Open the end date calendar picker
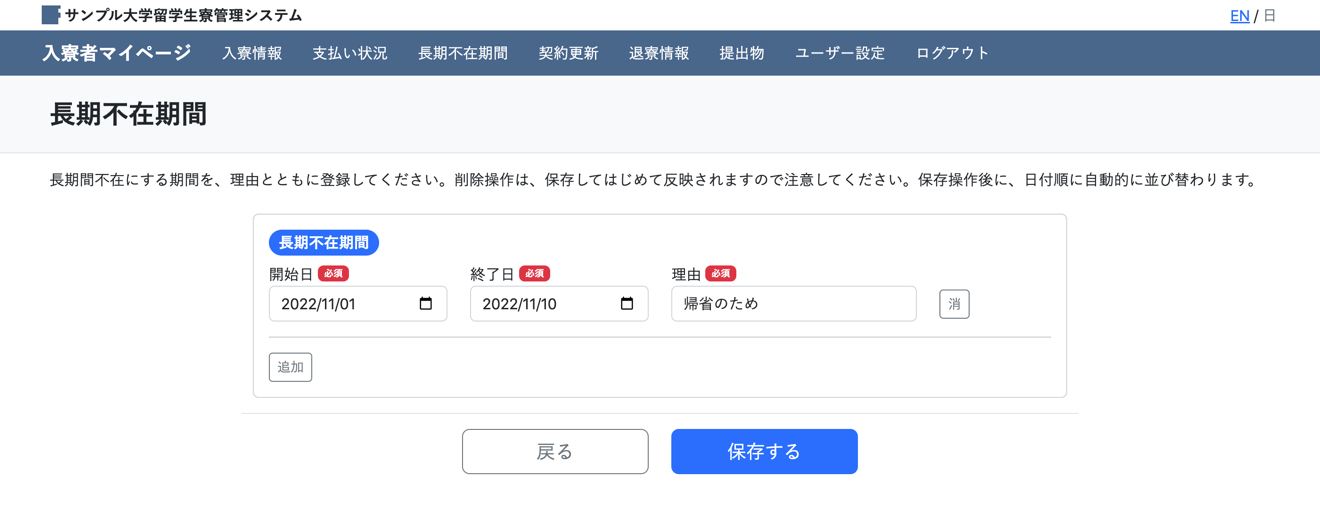Viewport: 1320px width, 514px height. click(x=627, y=304)
